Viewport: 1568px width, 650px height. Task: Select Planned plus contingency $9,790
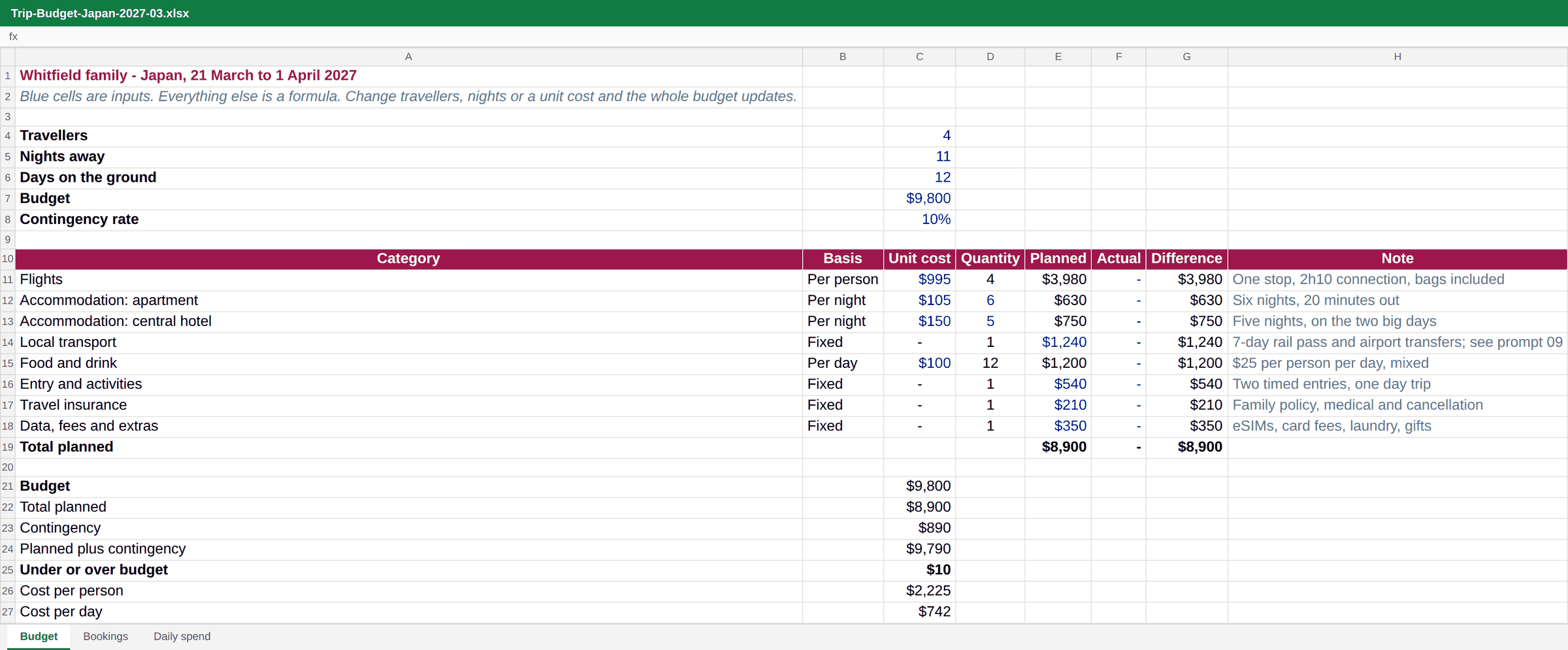[919, 549]
